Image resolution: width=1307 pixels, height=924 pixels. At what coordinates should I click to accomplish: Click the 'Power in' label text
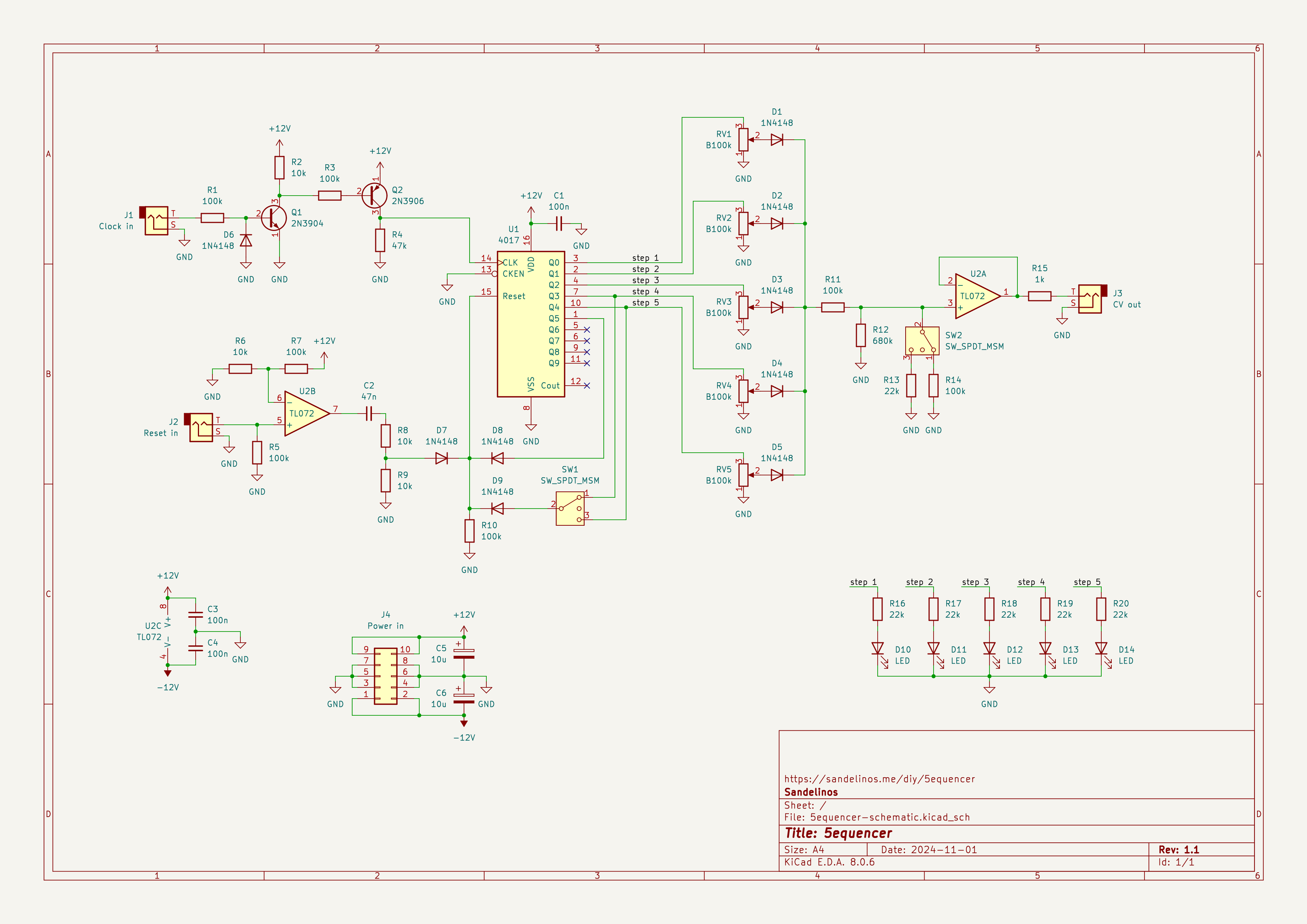(385, 626)
